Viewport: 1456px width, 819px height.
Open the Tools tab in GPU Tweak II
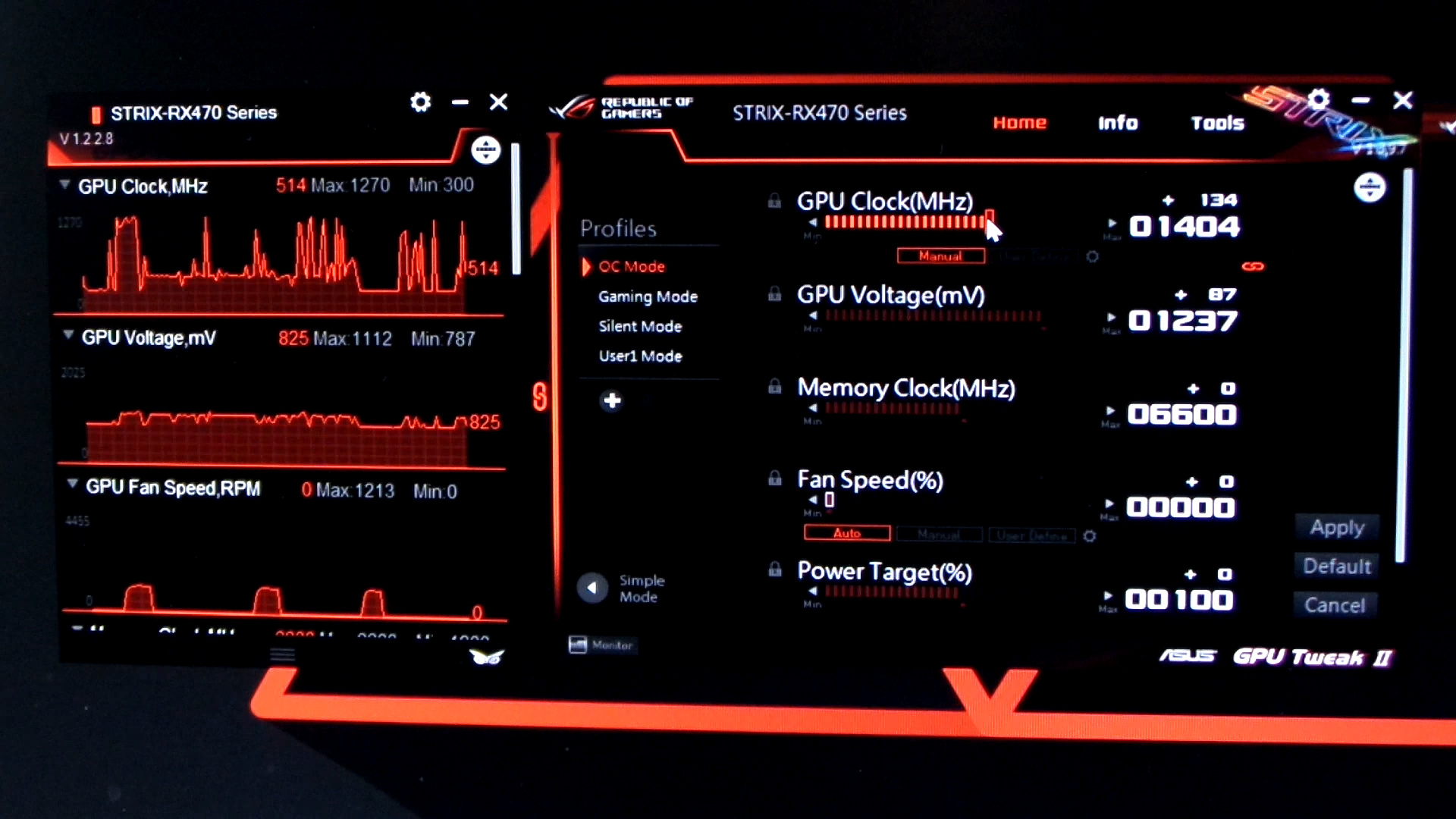(x=1218, y=122)
